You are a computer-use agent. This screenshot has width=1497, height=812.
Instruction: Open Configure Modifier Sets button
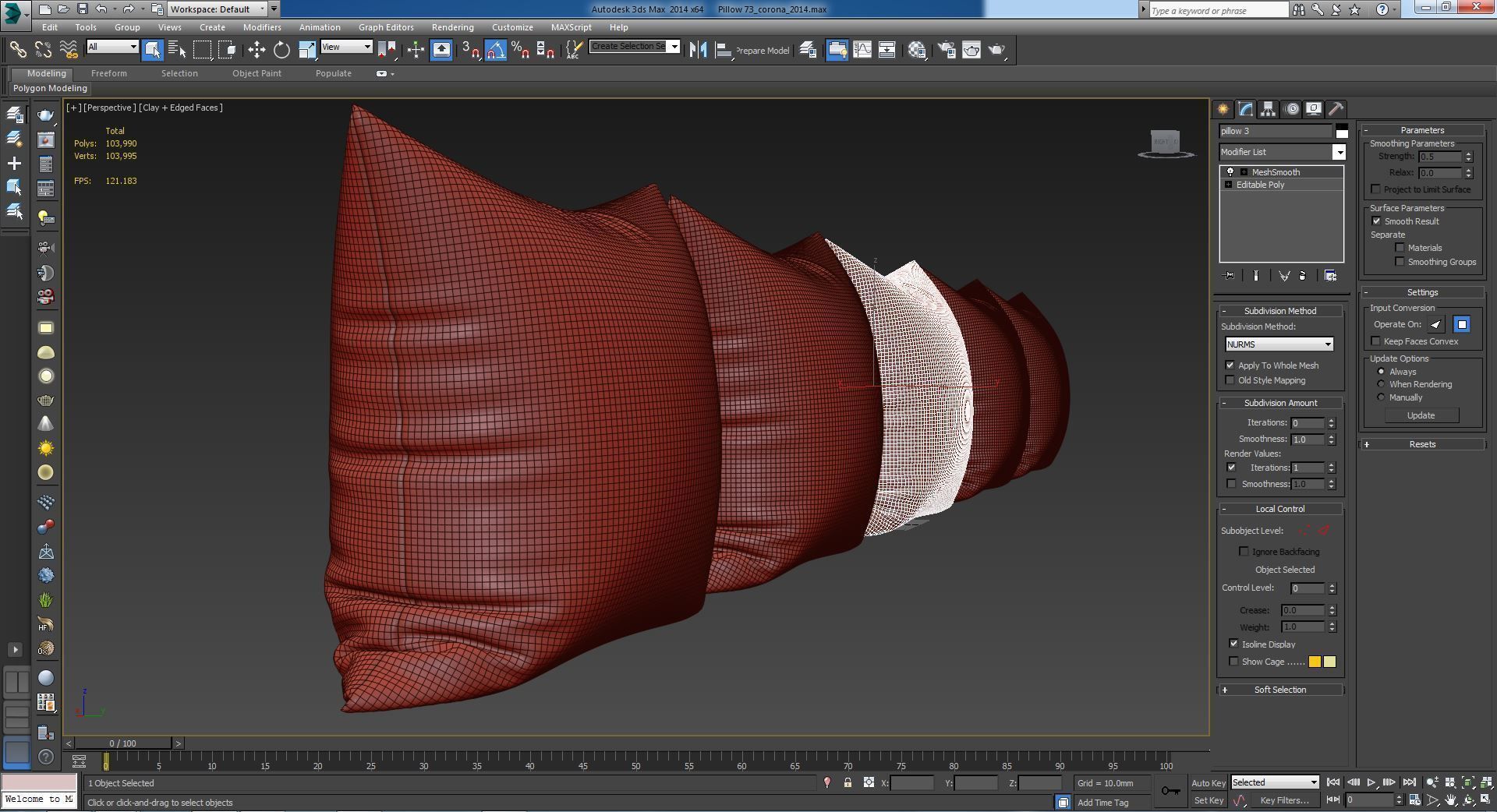point(1330,276)
